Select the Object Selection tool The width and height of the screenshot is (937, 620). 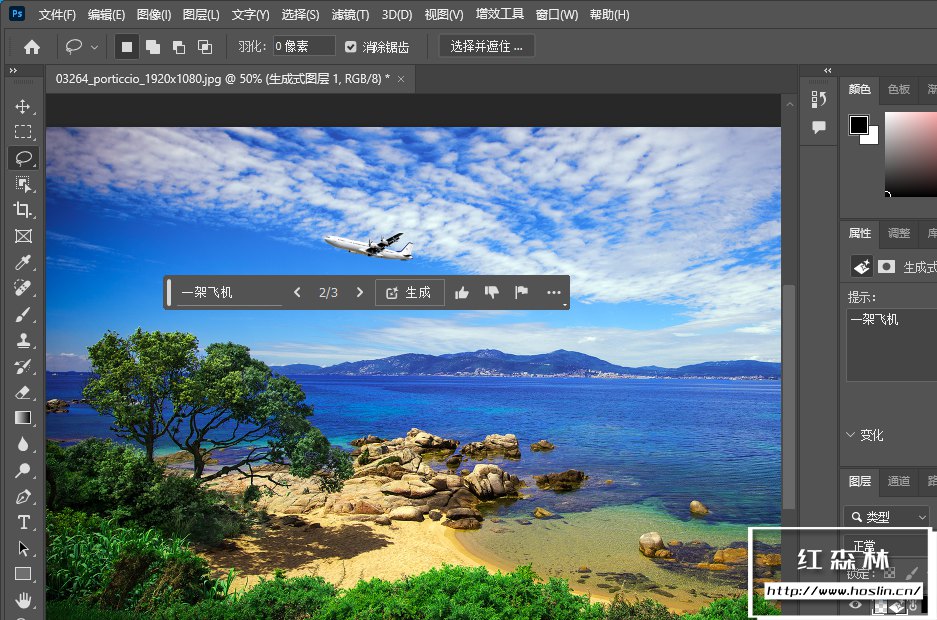coord(23,184)
